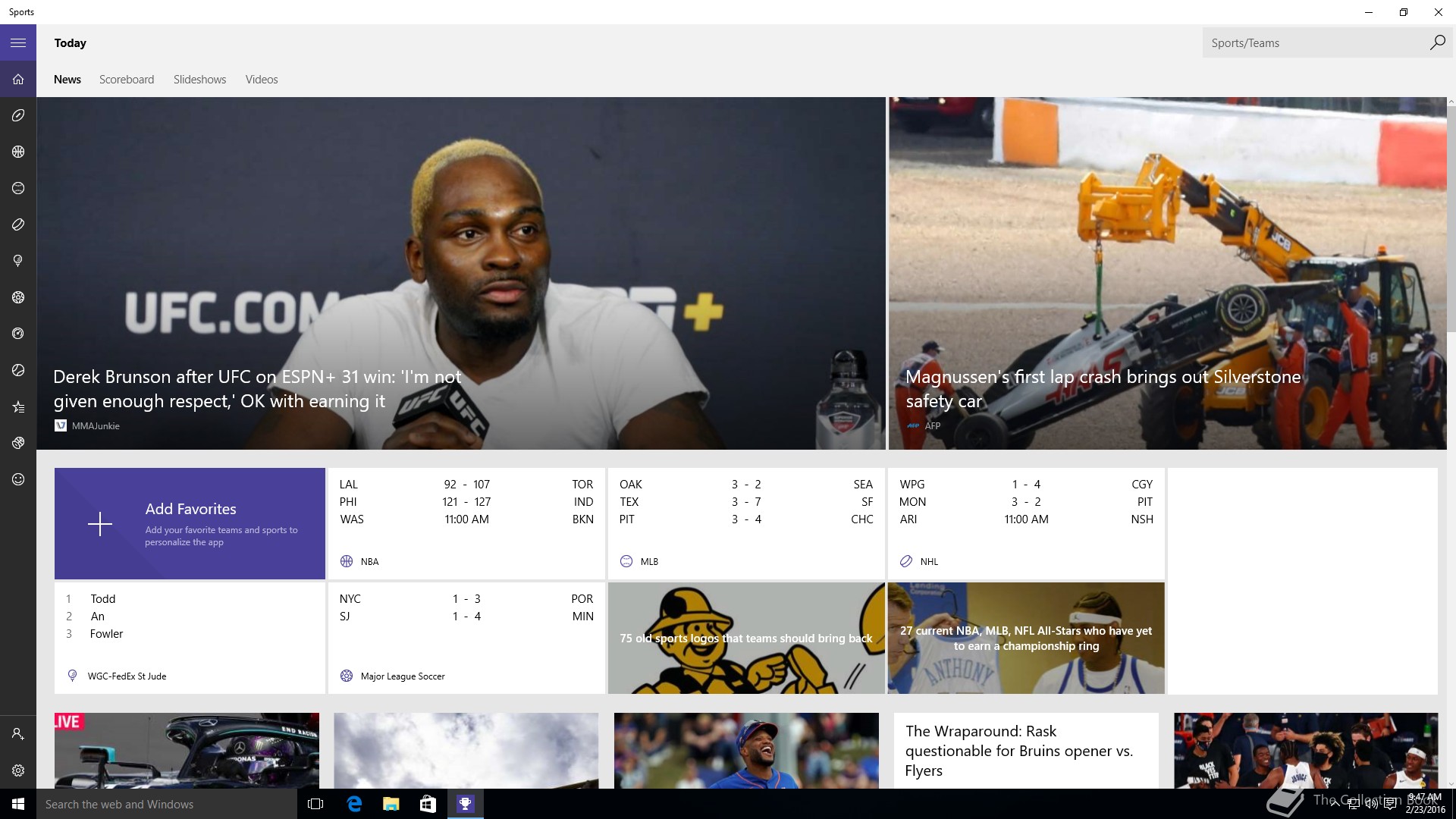Go to the Home sidebar icon
1456x819 pixels.
click(x=18, y=80)
